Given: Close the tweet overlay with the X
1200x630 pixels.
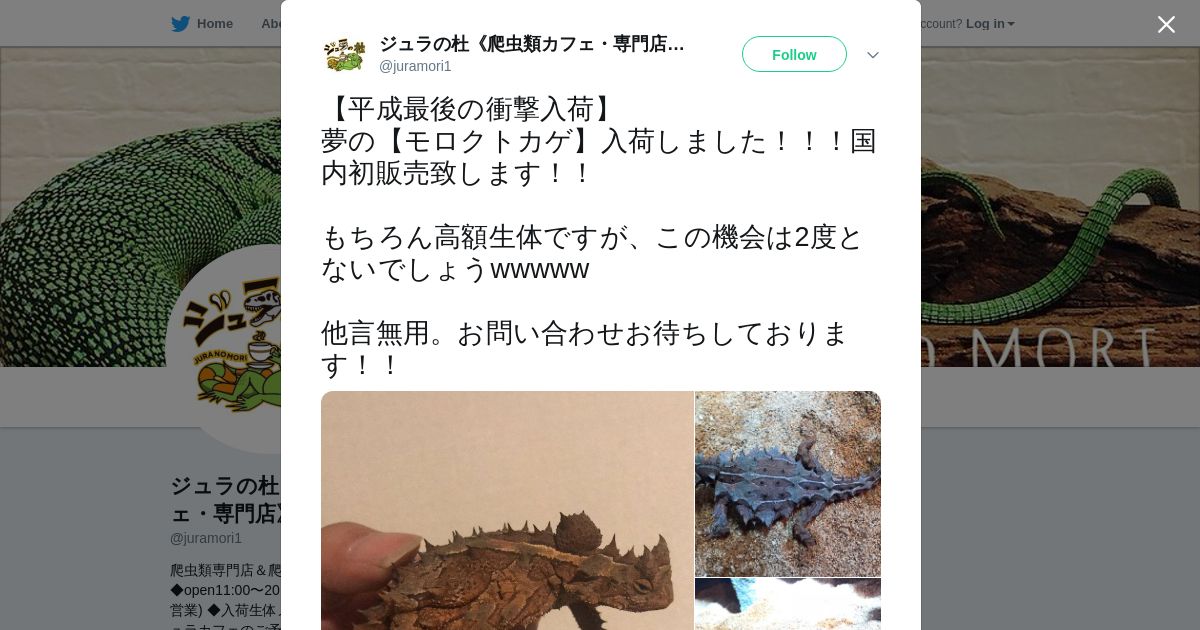Looking at the screenshot, I should 1166,24.
